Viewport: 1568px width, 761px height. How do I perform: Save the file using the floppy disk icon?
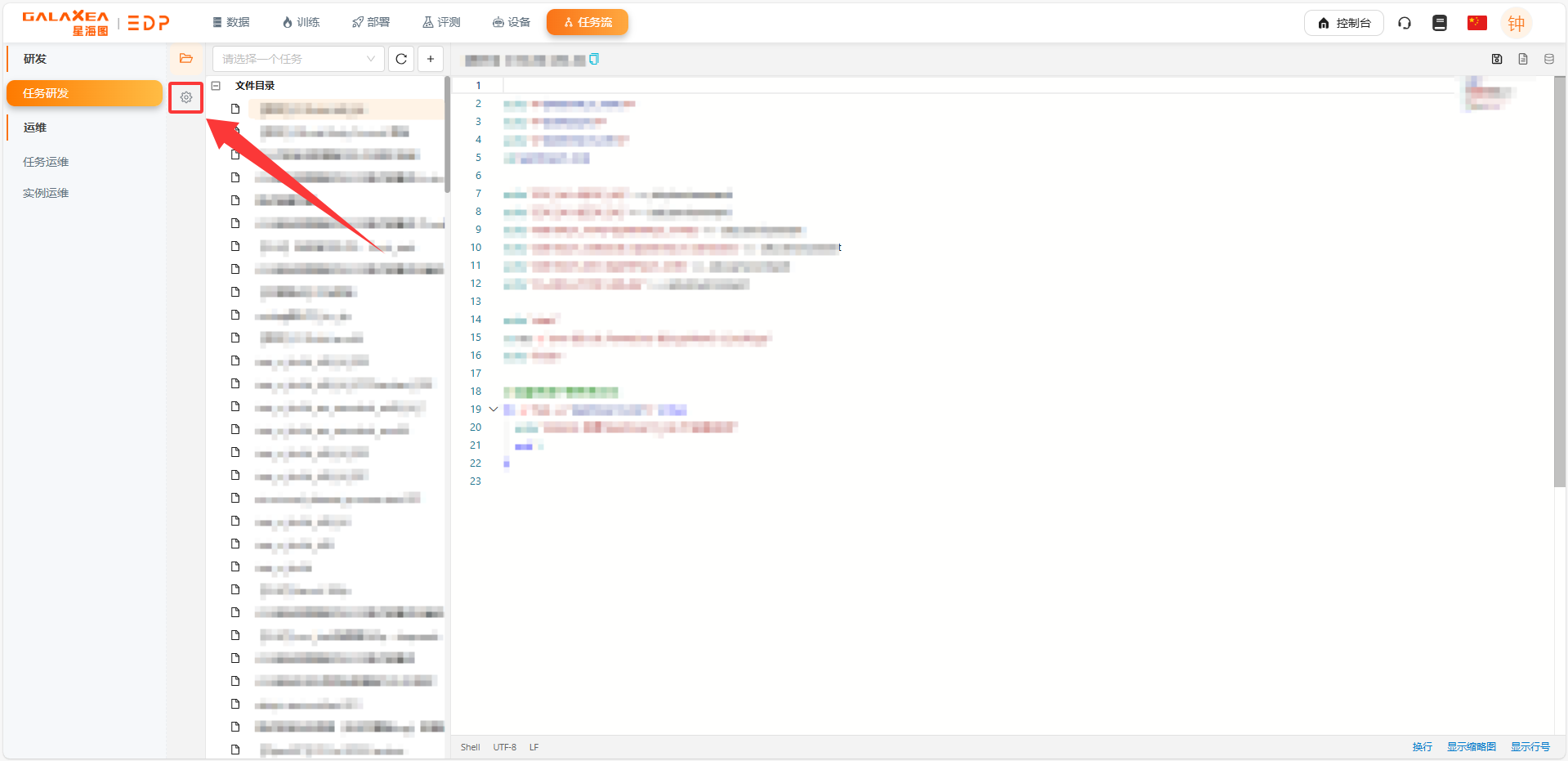click(x=1497, y=59)
